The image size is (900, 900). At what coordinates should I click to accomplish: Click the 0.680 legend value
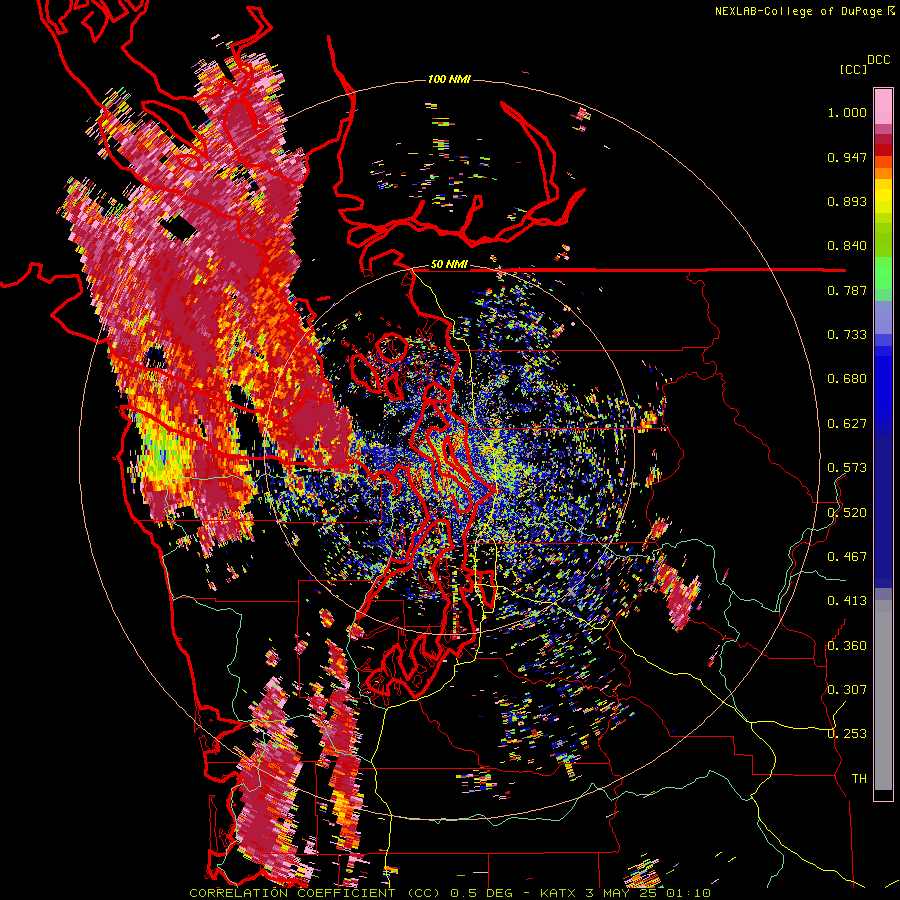point(847,379)
